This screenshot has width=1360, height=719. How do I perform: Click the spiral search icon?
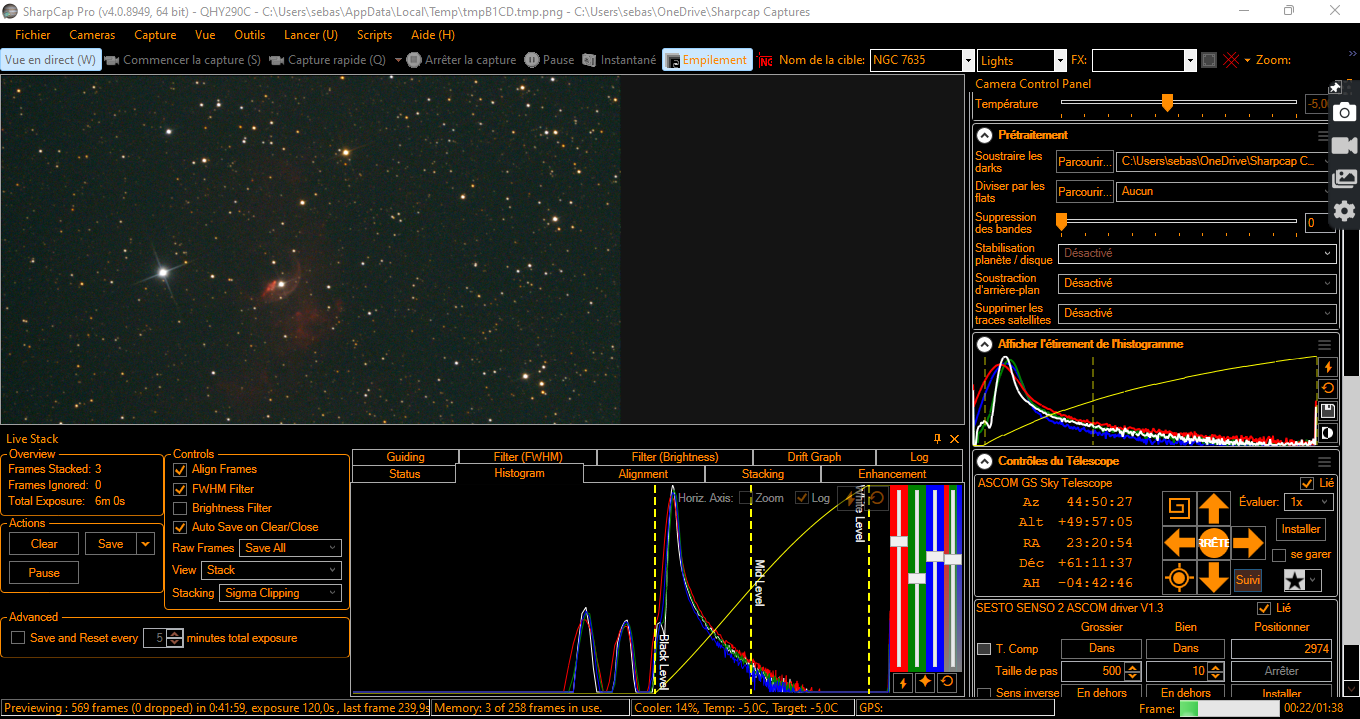1179,508
